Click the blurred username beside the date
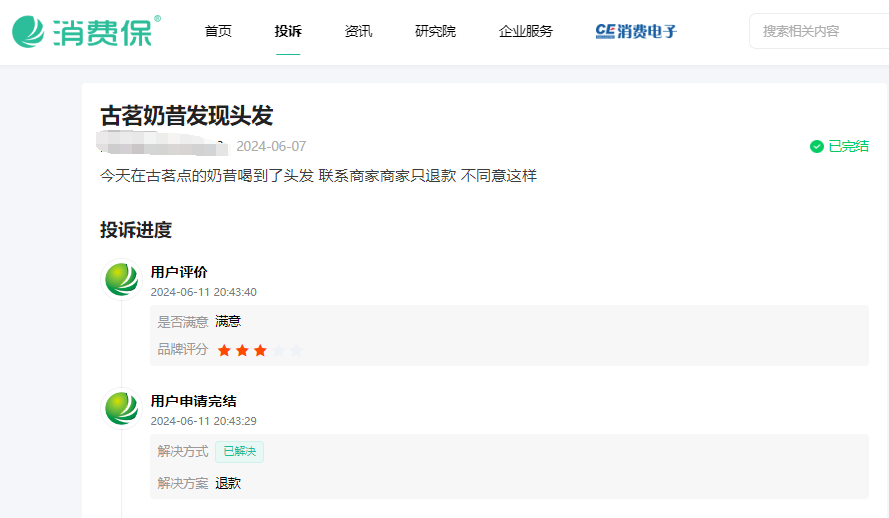Image resolution: width=889 pixels, height=518 pixels. tap(162, 143)
